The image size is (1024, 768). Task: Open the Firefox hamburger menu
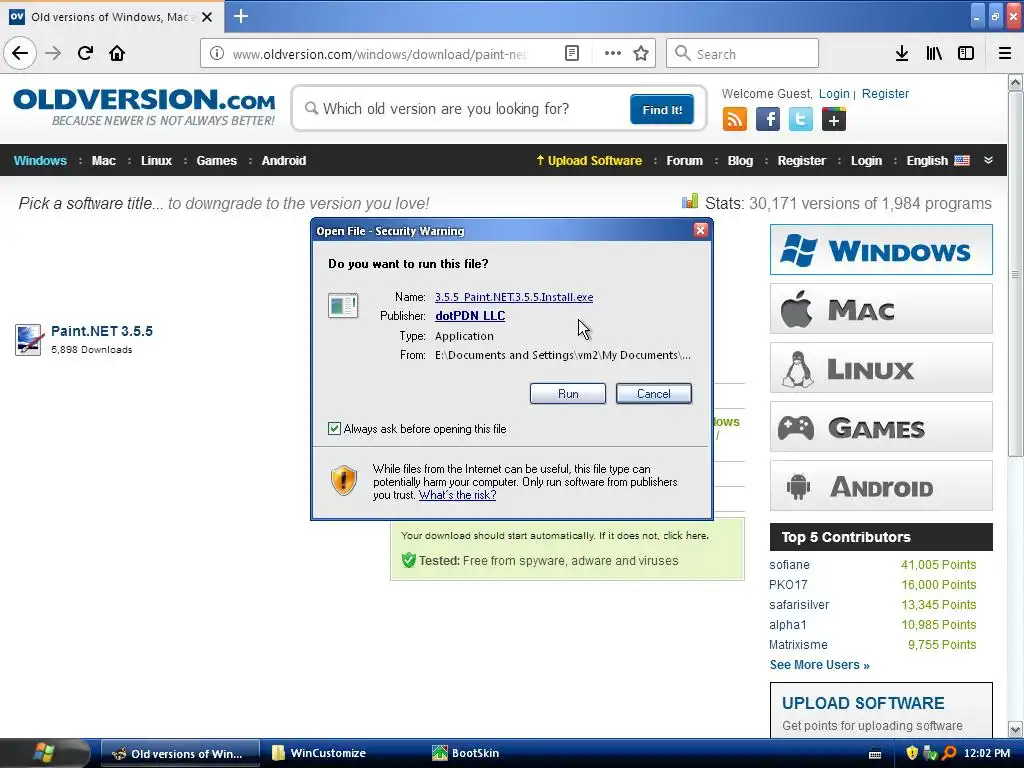(1005, 54)
